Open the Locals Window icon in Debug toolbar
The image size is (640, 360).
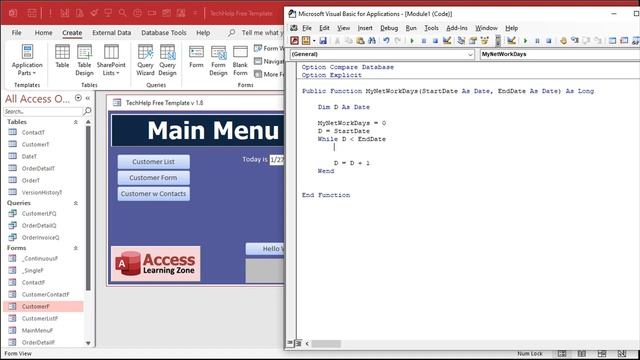[x=612, y=40]
